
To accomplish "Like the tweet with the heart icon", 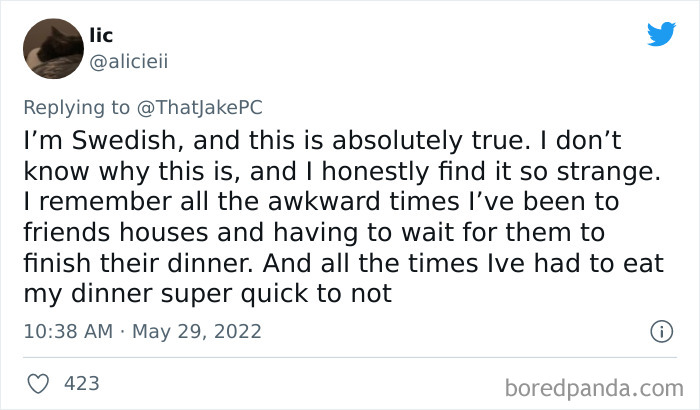I will pos(41,382).
